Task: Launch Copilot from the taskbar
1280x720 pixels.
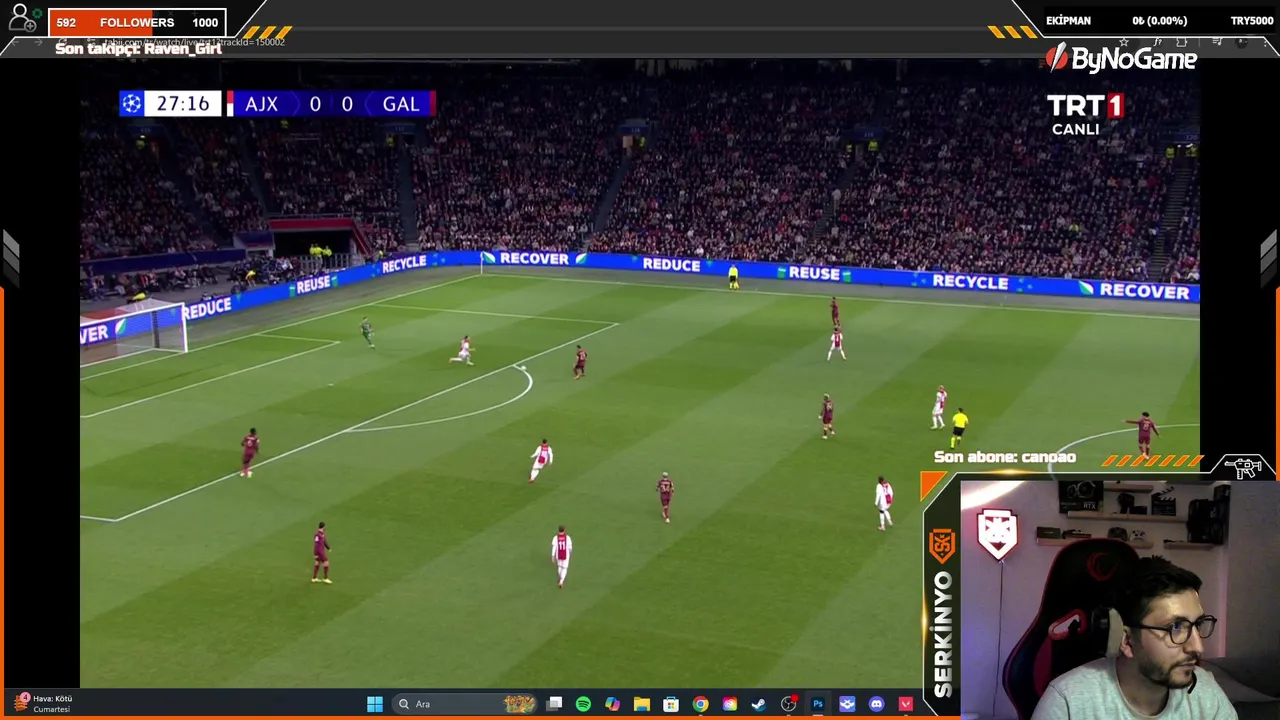Action: point(612,704)
